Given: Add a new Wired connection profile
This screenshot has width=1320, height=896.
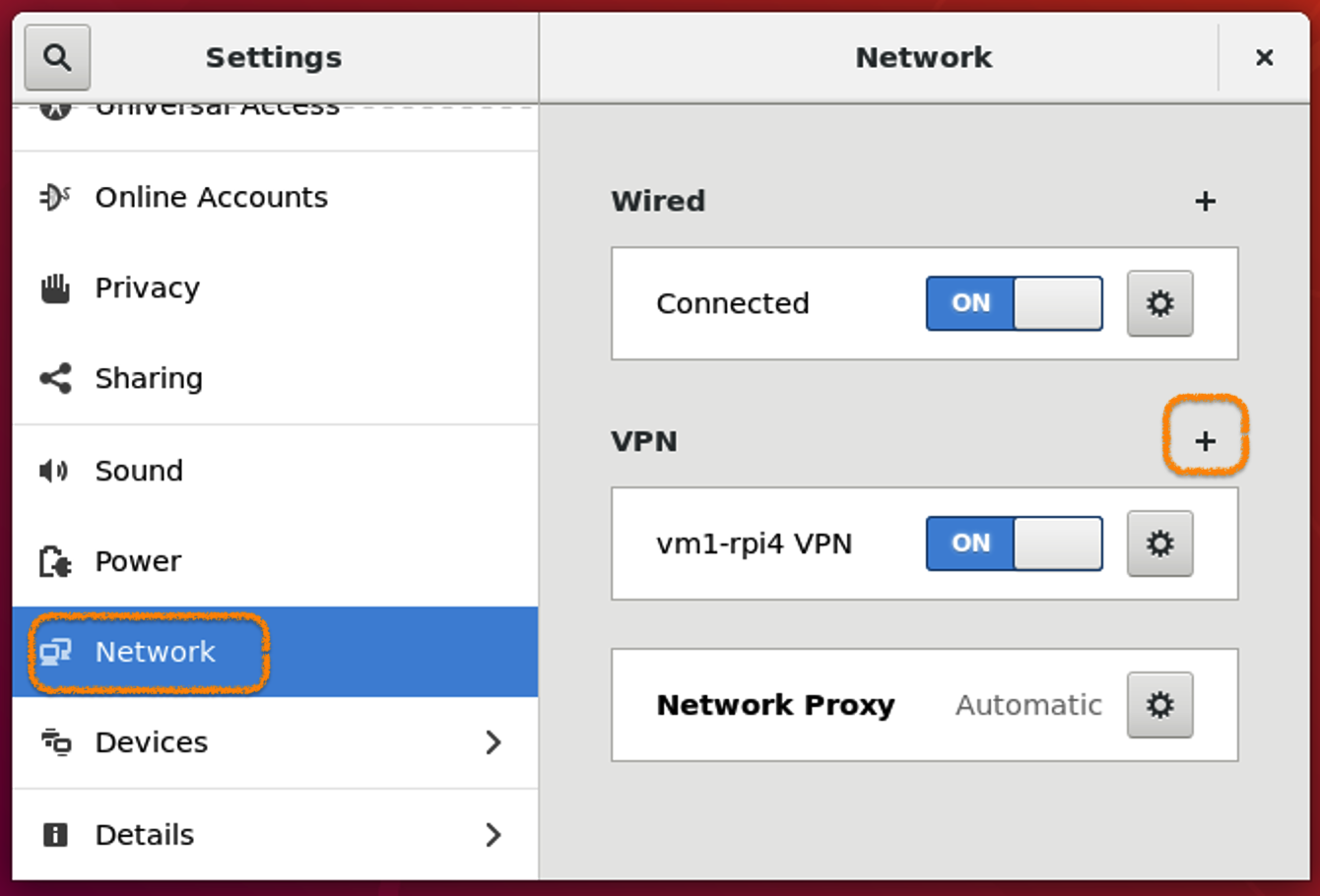Looking at the screenshot, I should (1205, 202).
